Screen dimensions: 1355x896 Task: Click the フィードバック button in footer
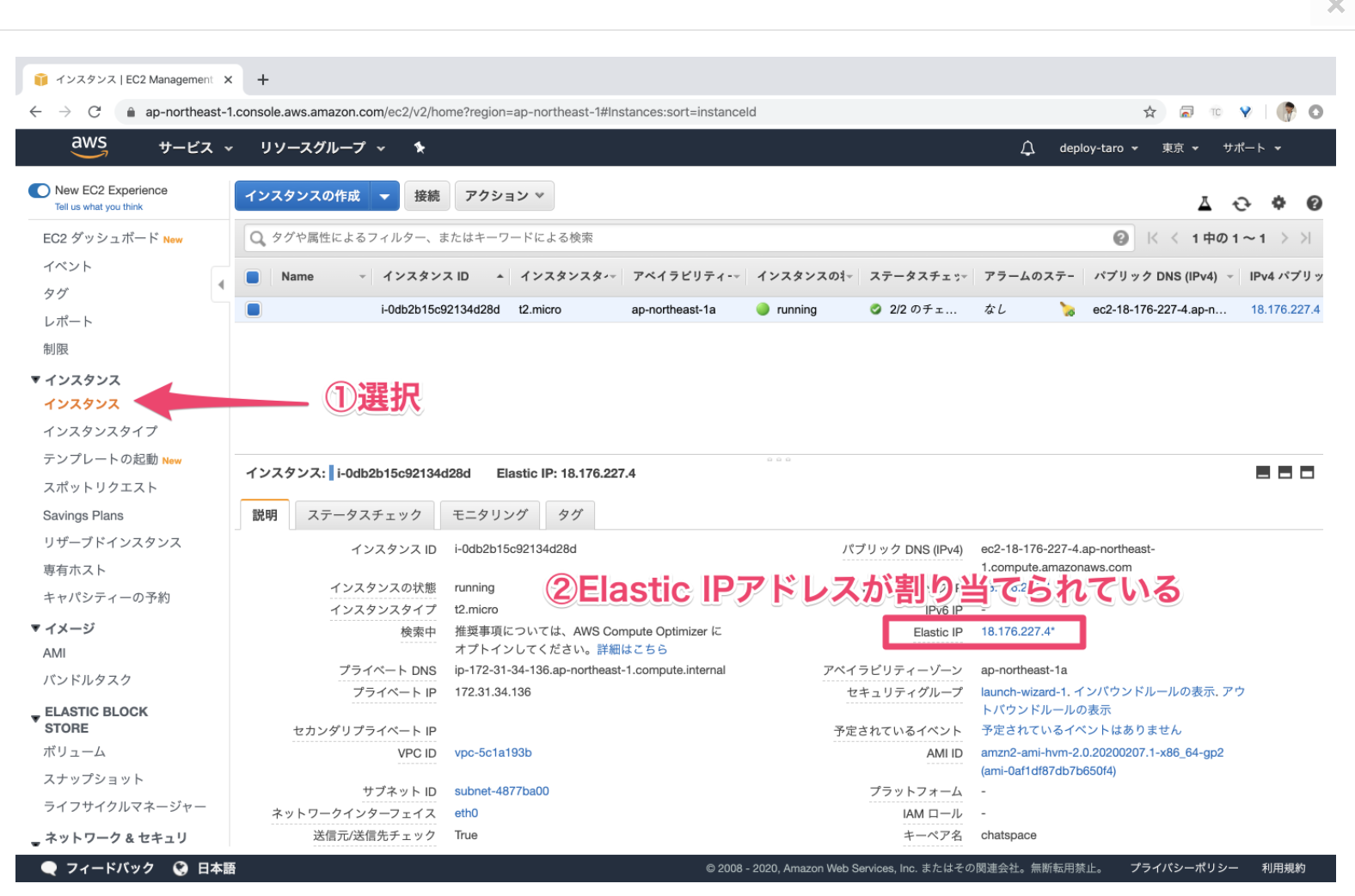(98, 868)
